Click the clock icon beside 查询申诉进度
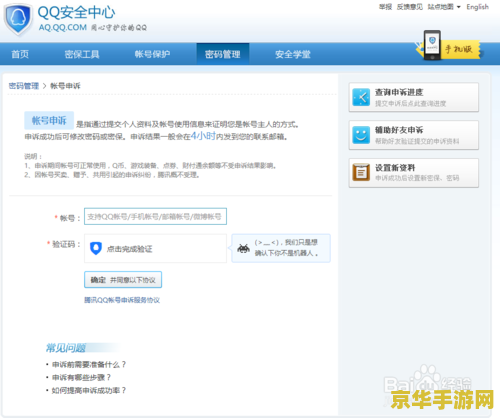This screenshot has width=500, height=418. click(361, 97)
